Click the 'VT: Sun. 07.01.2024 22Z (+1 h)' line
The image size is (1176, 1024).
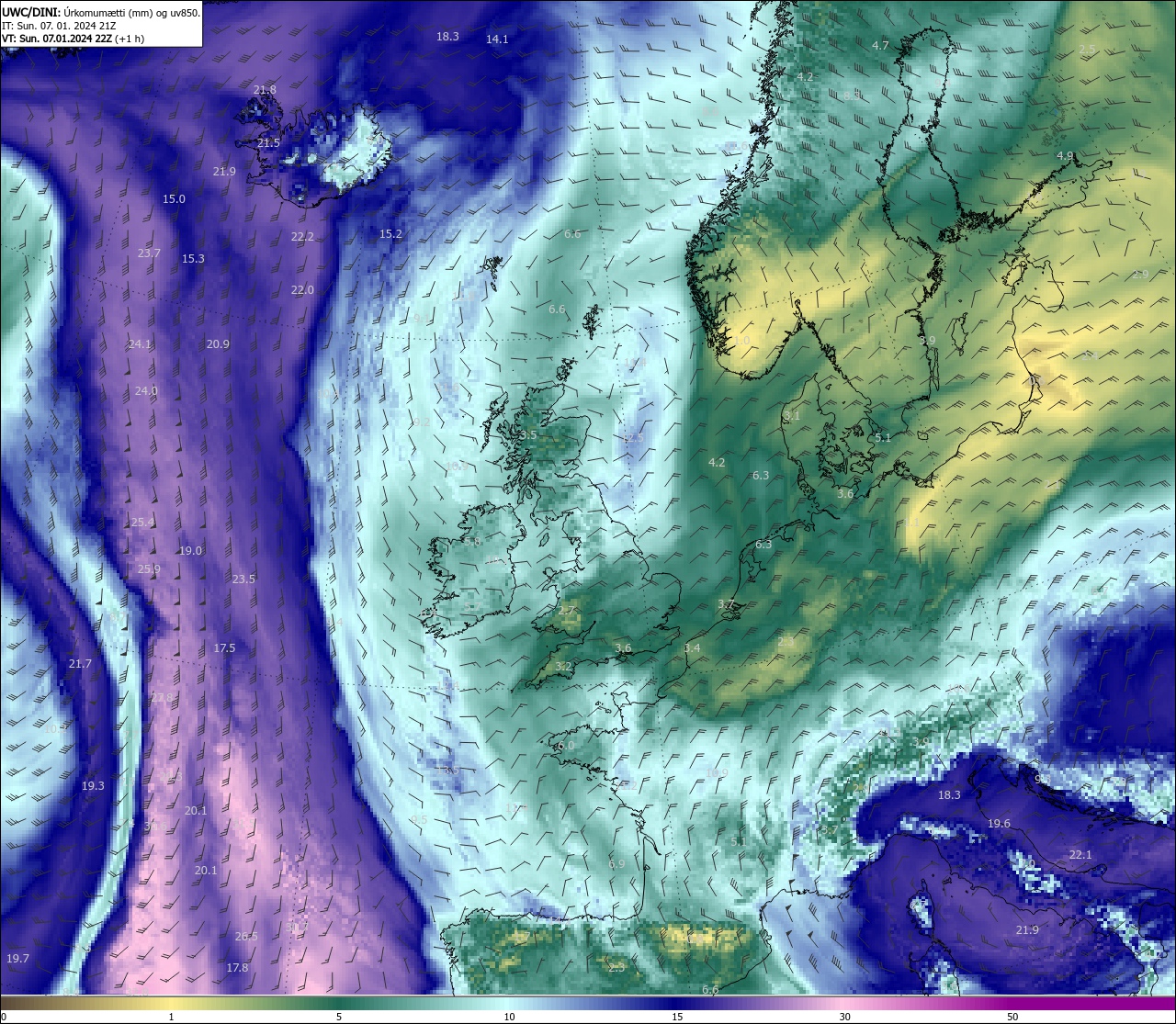click(73, 39)
